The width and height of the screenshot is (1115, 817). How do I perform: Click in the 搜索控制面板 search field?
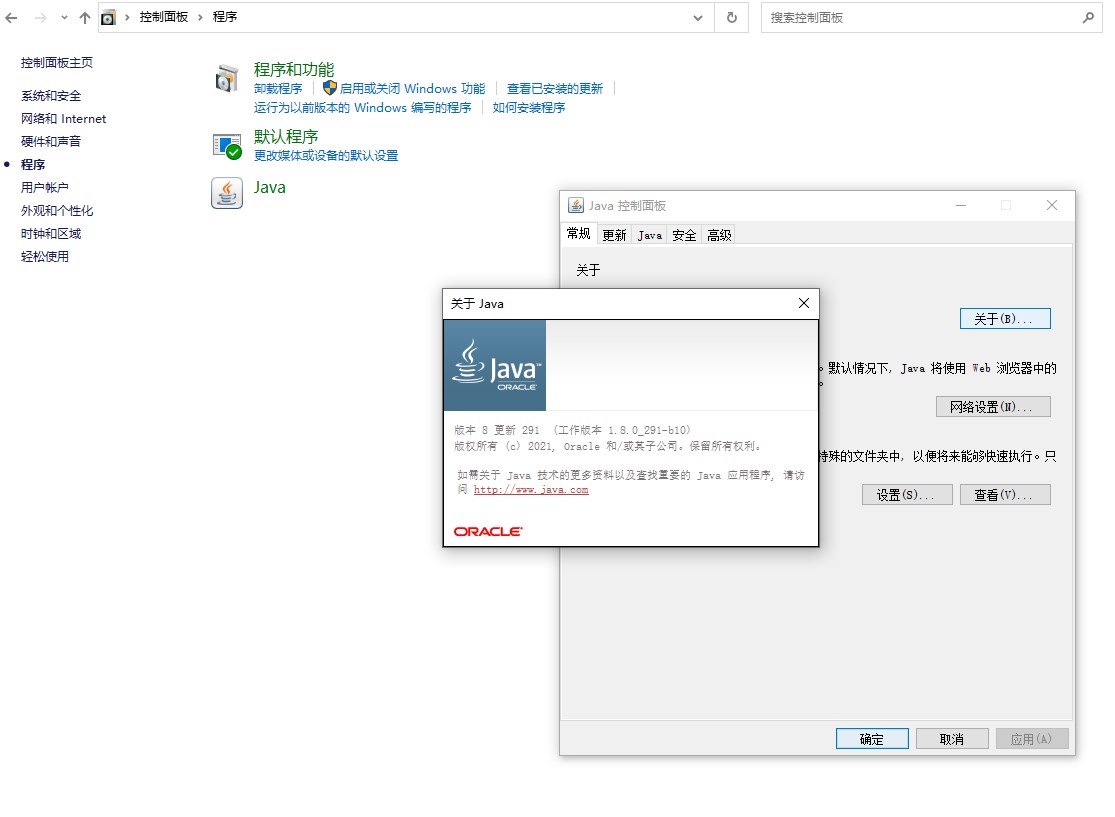tap(920, 18)
